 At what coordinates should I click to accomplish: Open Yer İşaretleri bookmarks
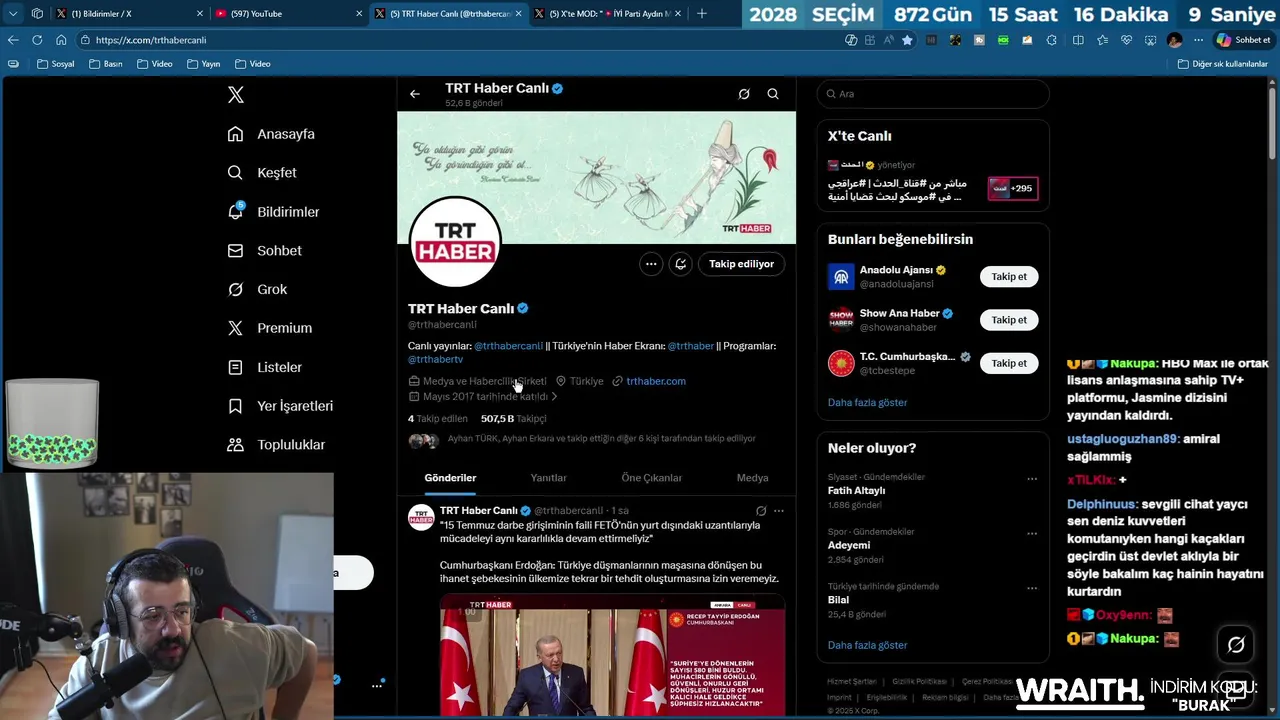pos(280,406)
